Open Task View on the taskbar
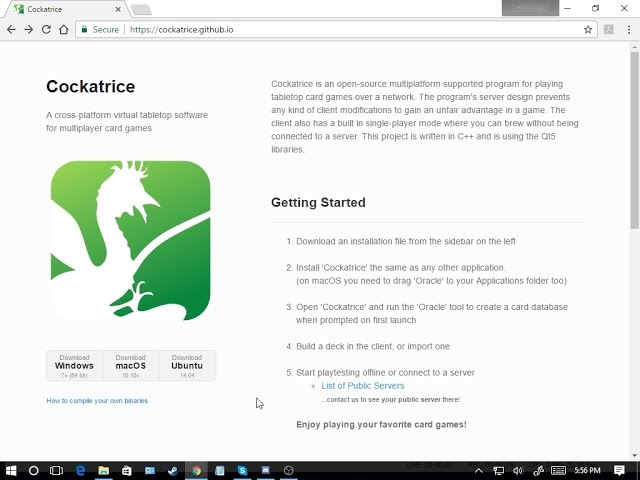 (56, 471)
